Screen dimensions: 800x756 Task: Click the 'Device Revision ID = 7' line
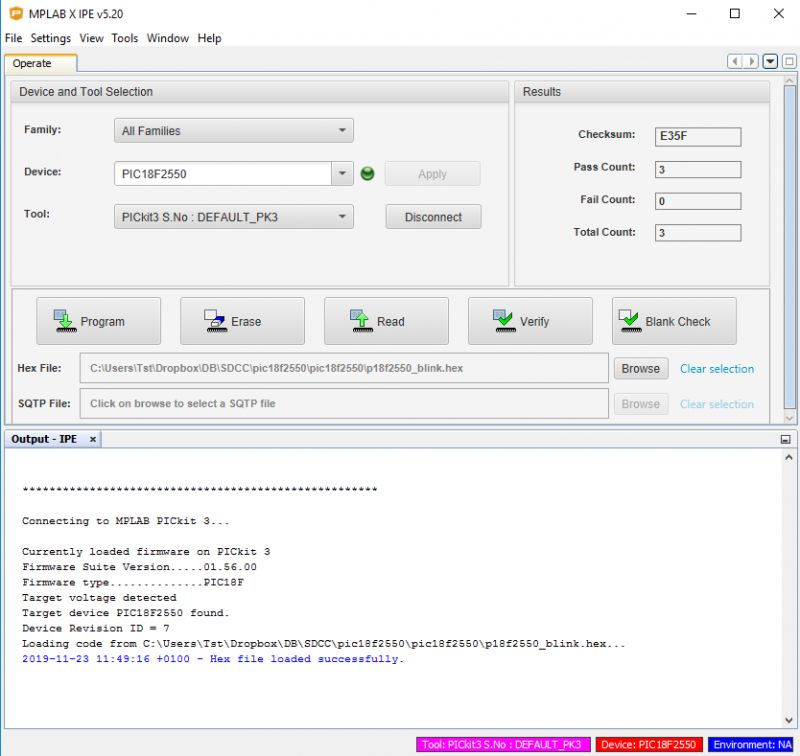pyautogui.click(x=95, y=628)
